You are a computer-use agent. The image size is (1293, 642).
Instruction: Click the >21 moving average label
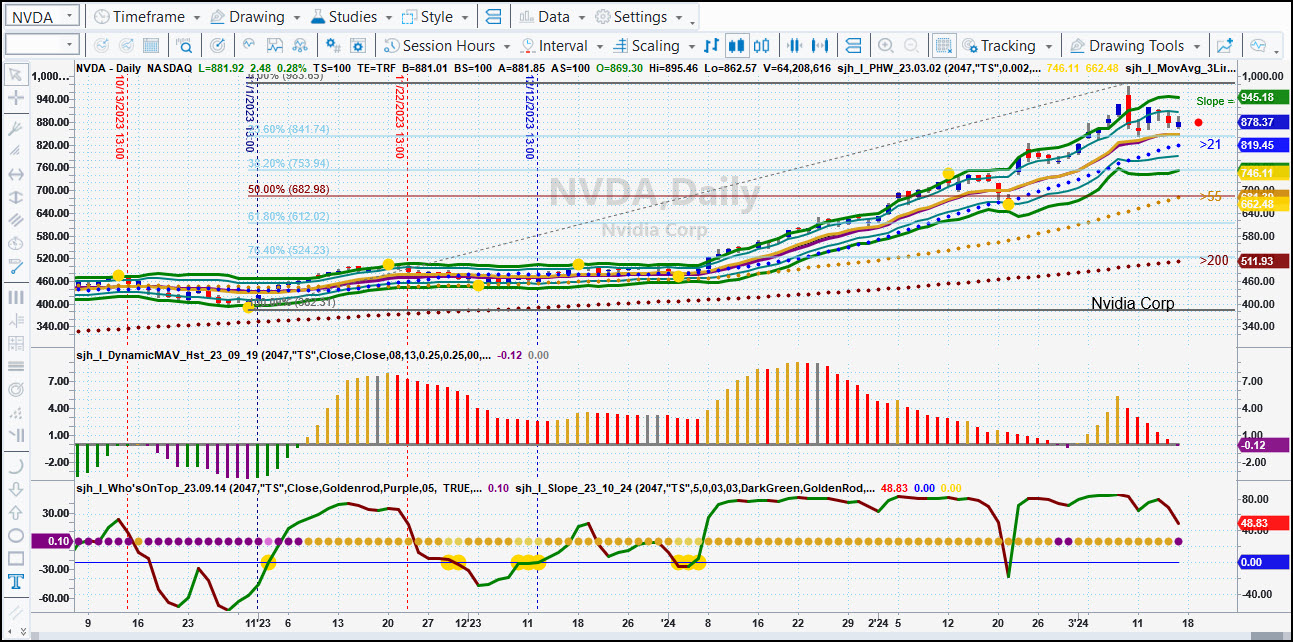tap(1210, 145)
